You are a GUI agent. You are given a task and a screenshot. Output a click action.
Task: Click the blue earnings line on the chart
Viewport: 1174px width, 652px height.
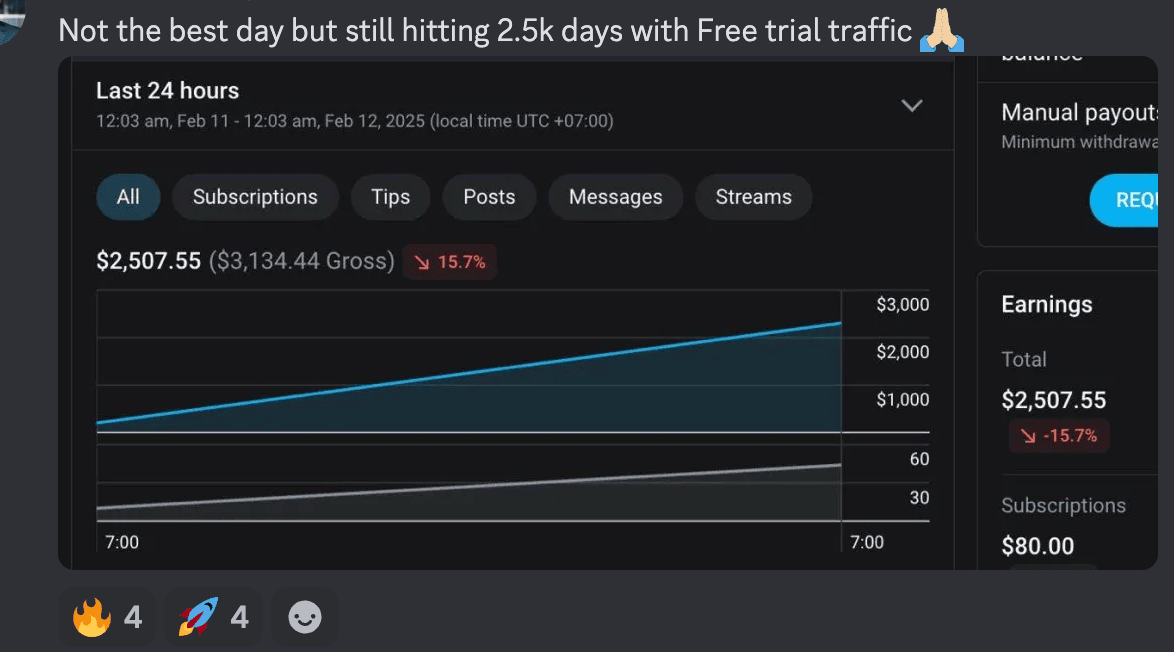(470, 372)
